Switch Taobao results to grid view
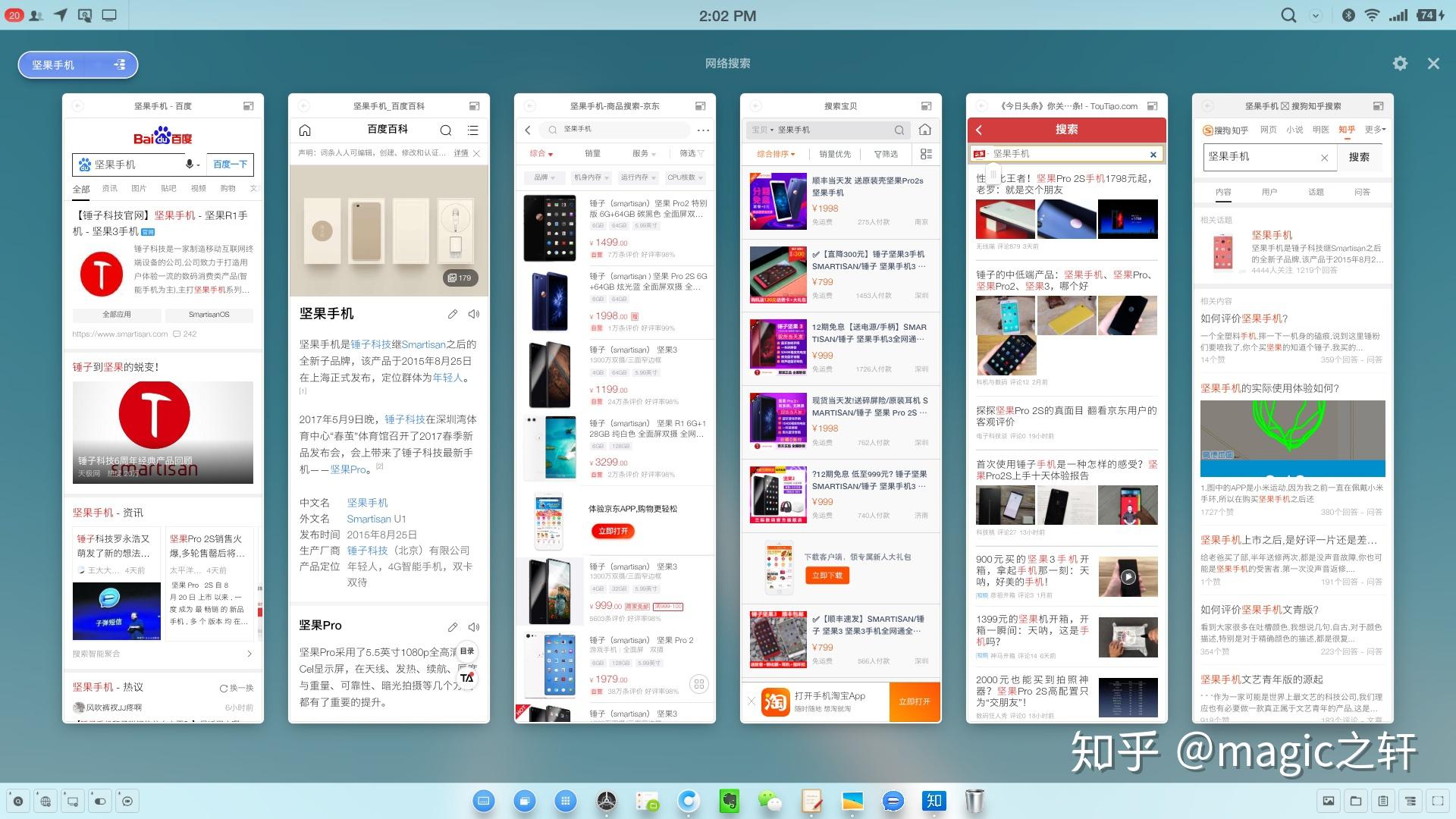1456x819 pixels. 926,154
